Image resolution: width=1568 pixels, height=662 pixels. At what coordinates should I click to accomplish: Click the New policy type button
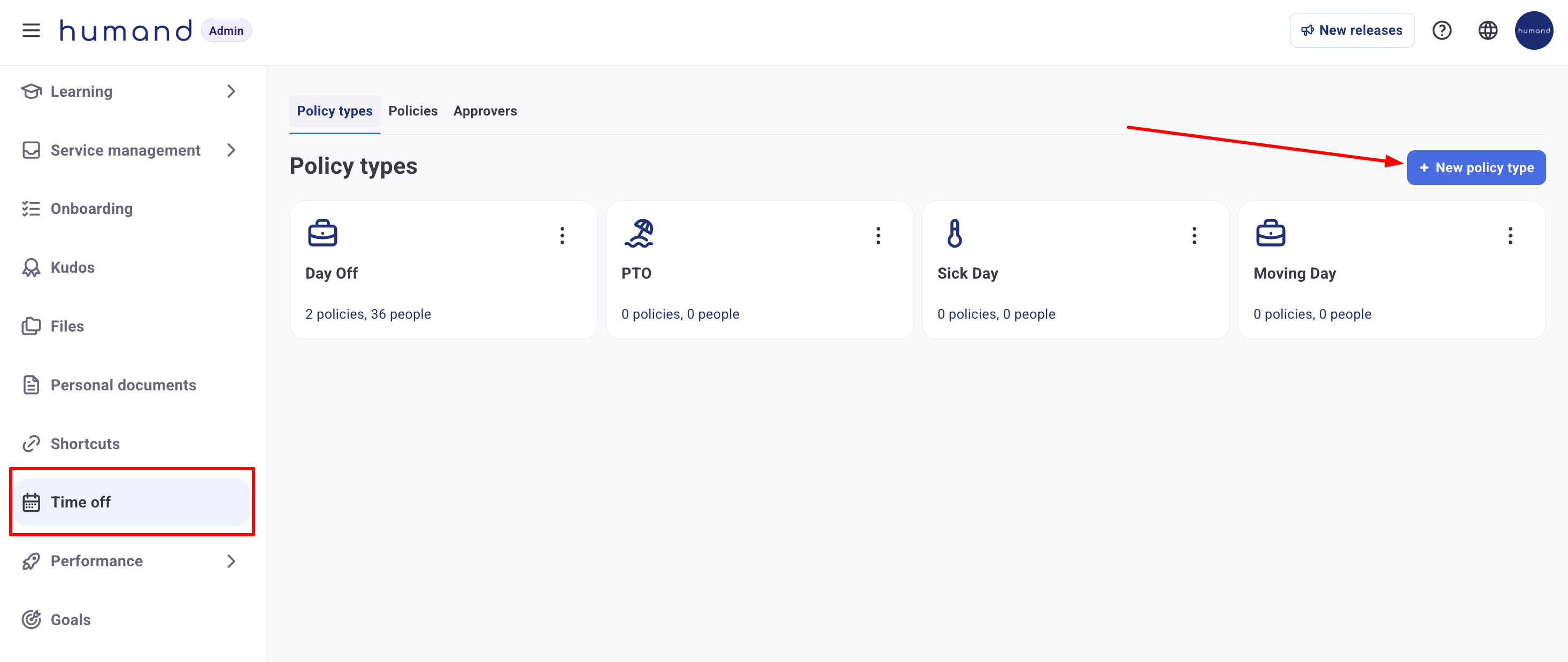[1475, 167]
